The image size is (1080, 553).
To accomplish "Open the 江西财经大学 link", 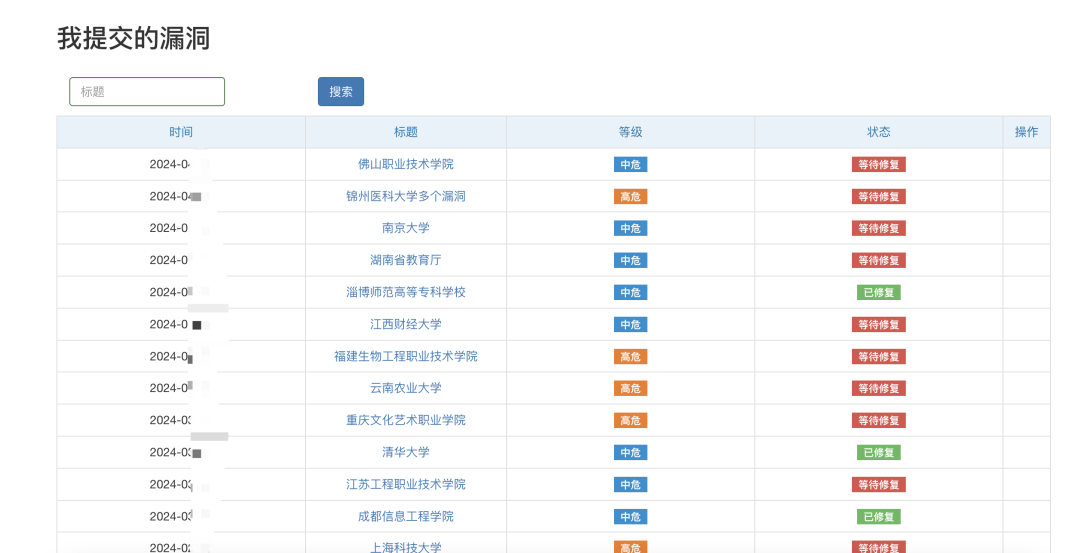I will click(x=406, y=324).
